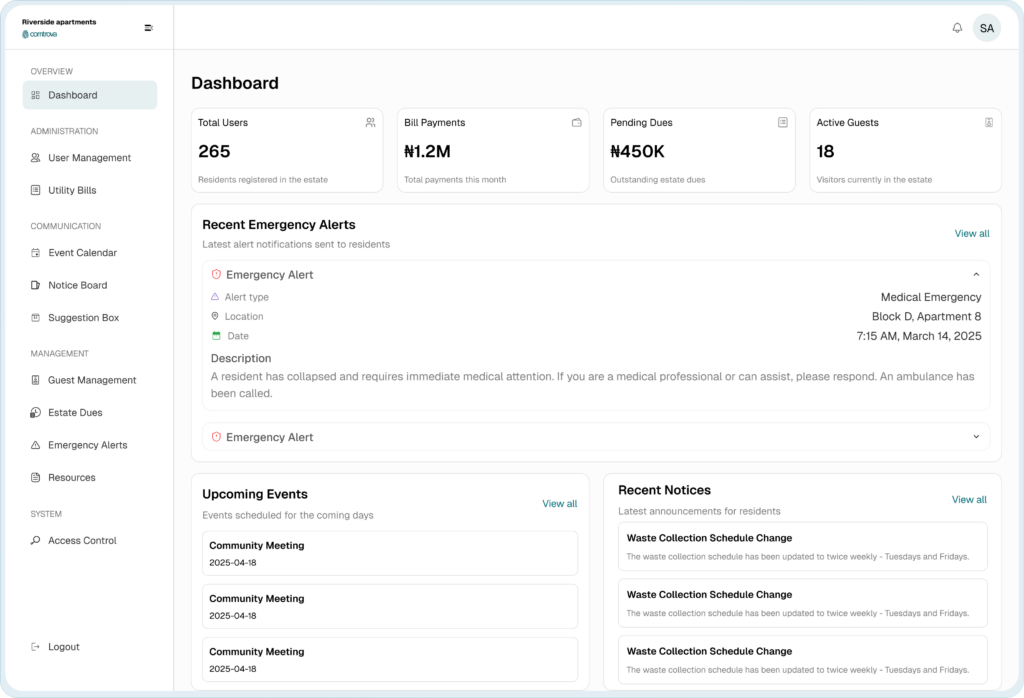
Task: View all Recent Emergency Alerts
Action: click(971, 234)
